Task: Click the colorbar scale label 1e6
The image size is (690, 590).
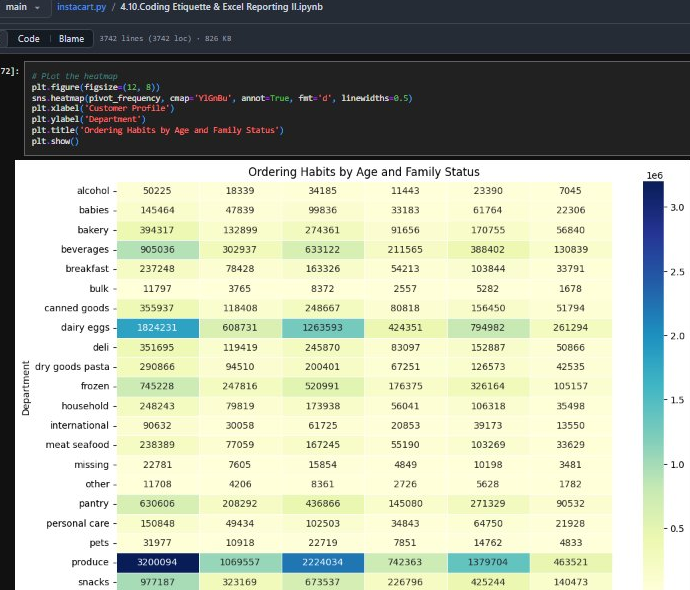Action: click(x=655, y=176)
